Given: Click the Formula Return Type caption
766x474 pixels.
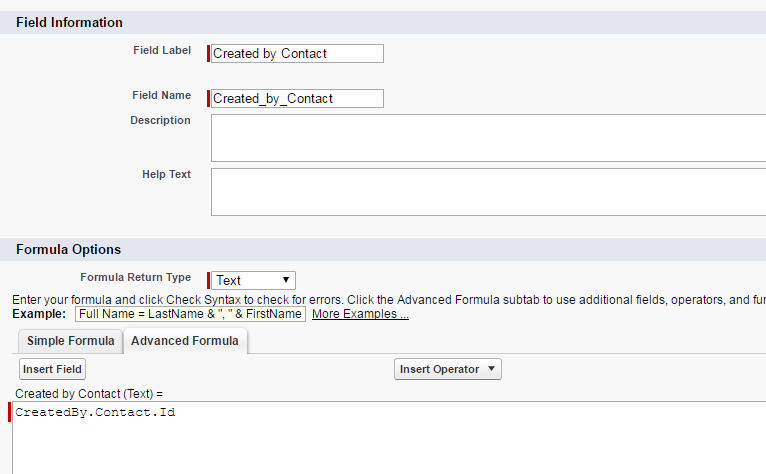Looking at the screenshot, I should tap(135, 277).
